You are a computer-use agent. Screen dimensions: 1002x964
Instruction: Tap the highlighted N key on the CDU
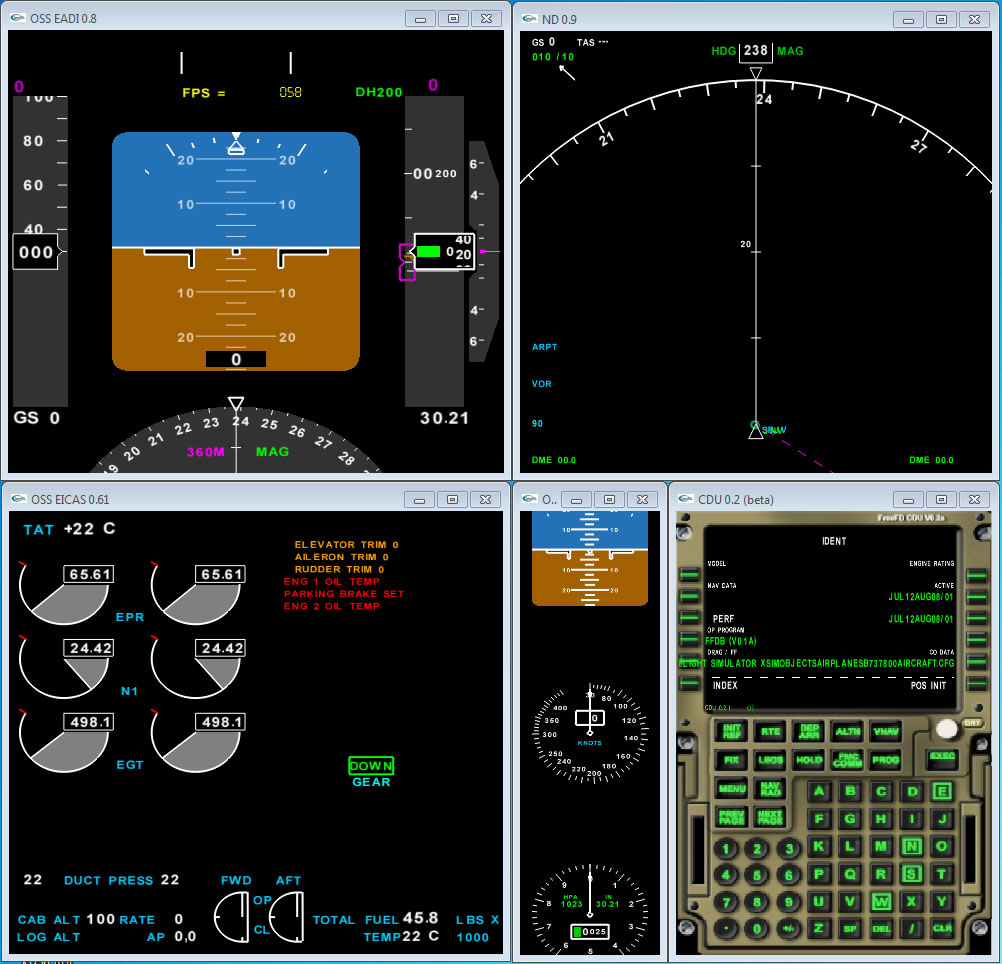click(911, 846)
